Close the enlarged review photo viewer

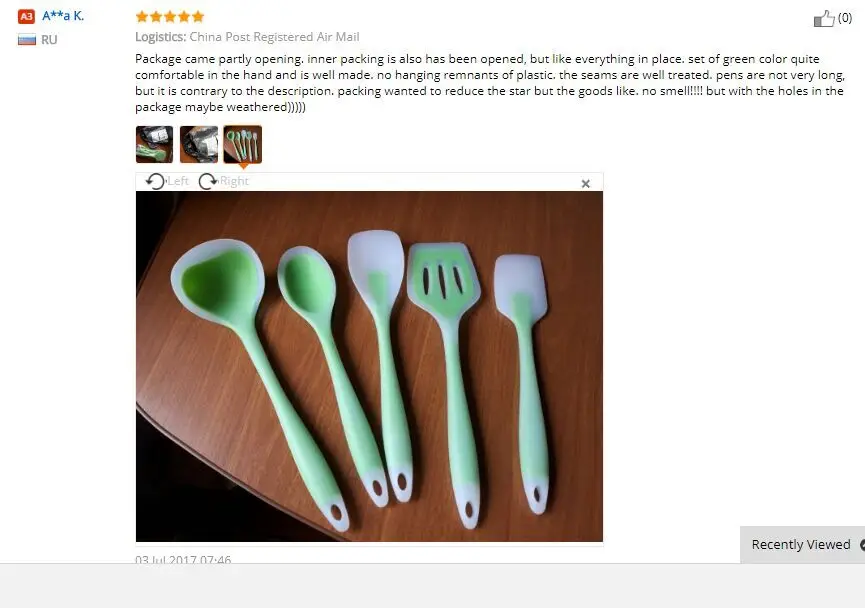[586, 184]
